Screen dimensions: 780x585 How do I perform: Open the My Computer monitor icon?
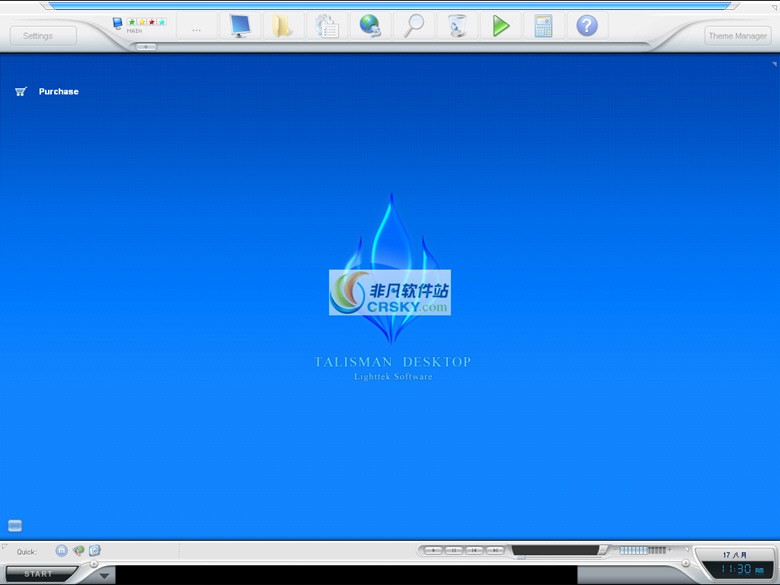240,25
